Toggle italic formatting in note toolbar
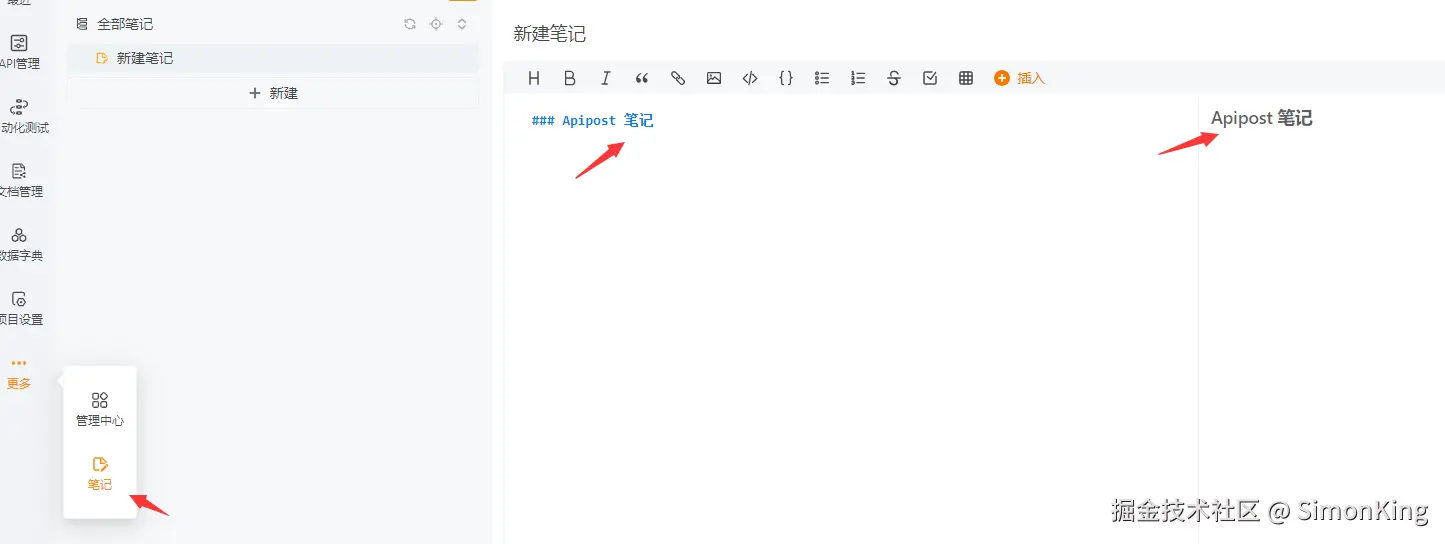Screen dimensions: 1445x544 click(606, 78)
